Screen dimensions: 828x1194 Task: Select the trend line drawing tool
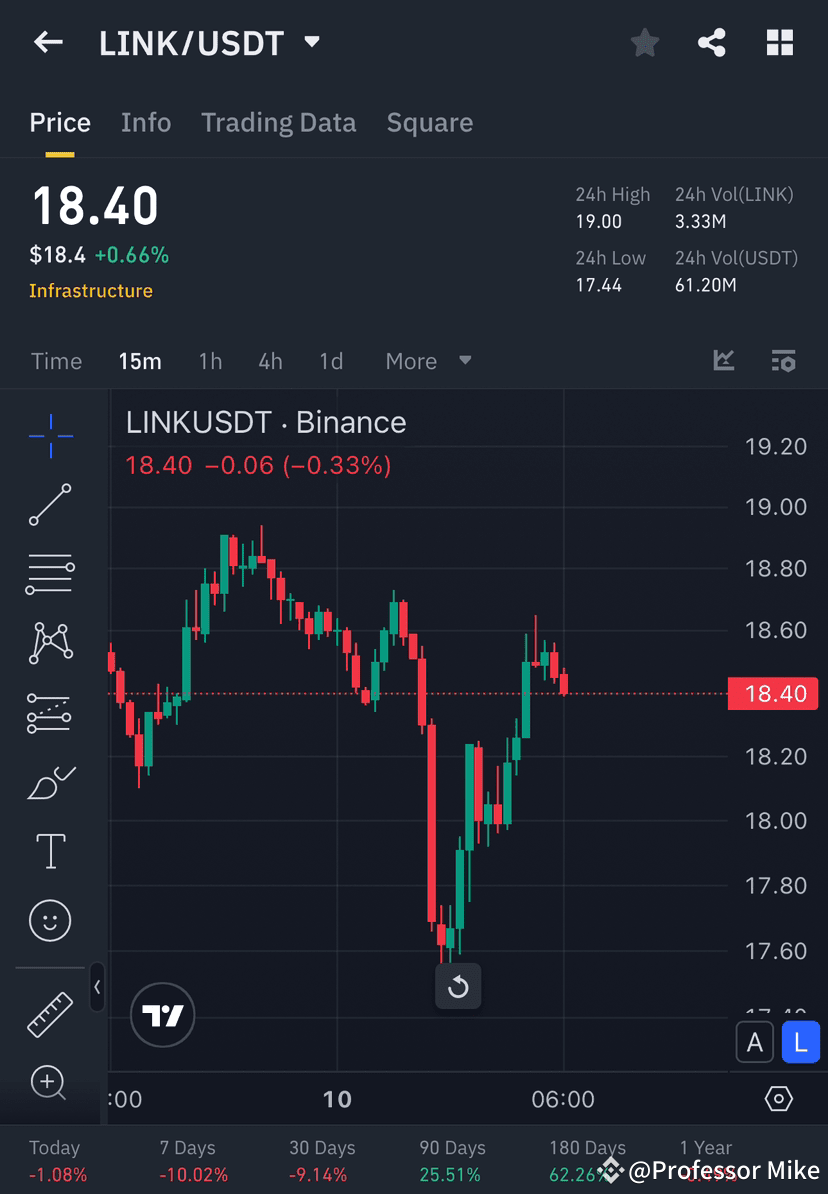50,505
